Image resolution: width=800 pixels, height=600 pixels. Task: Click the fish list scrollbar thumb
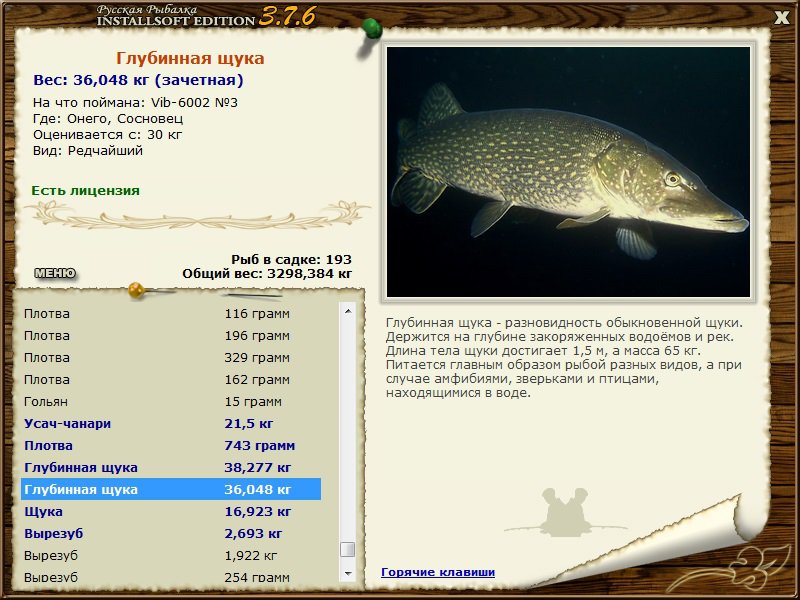click(348, 549)
